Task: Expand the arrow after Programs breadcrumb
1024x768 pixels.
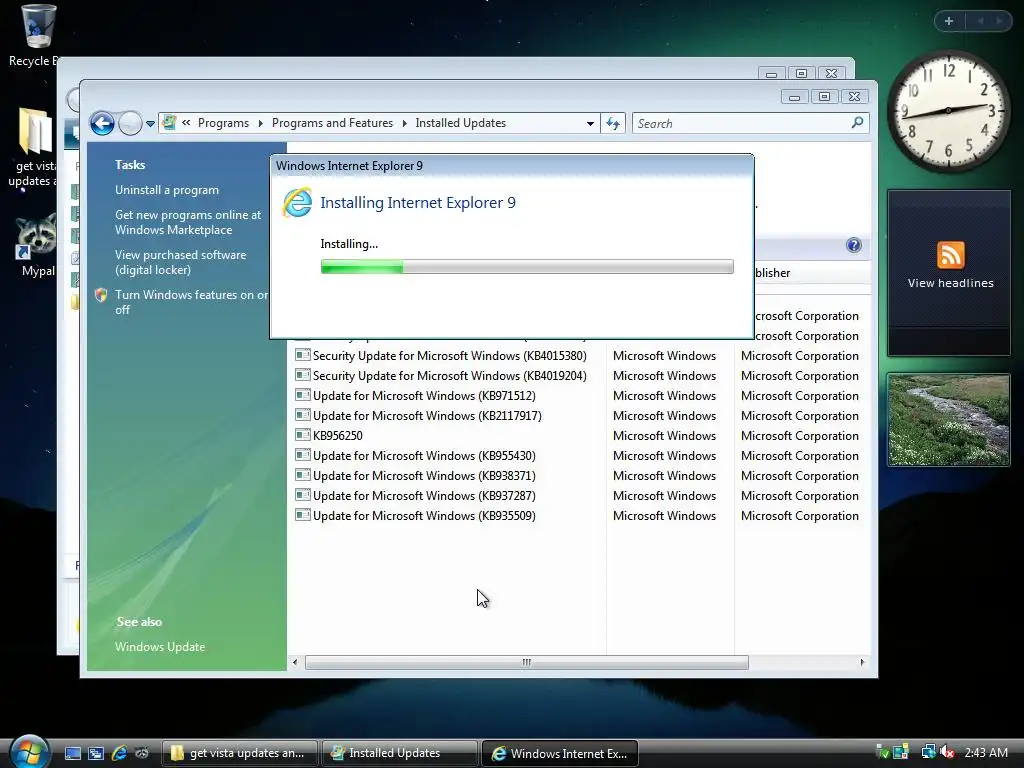Action: click(261, 123)
